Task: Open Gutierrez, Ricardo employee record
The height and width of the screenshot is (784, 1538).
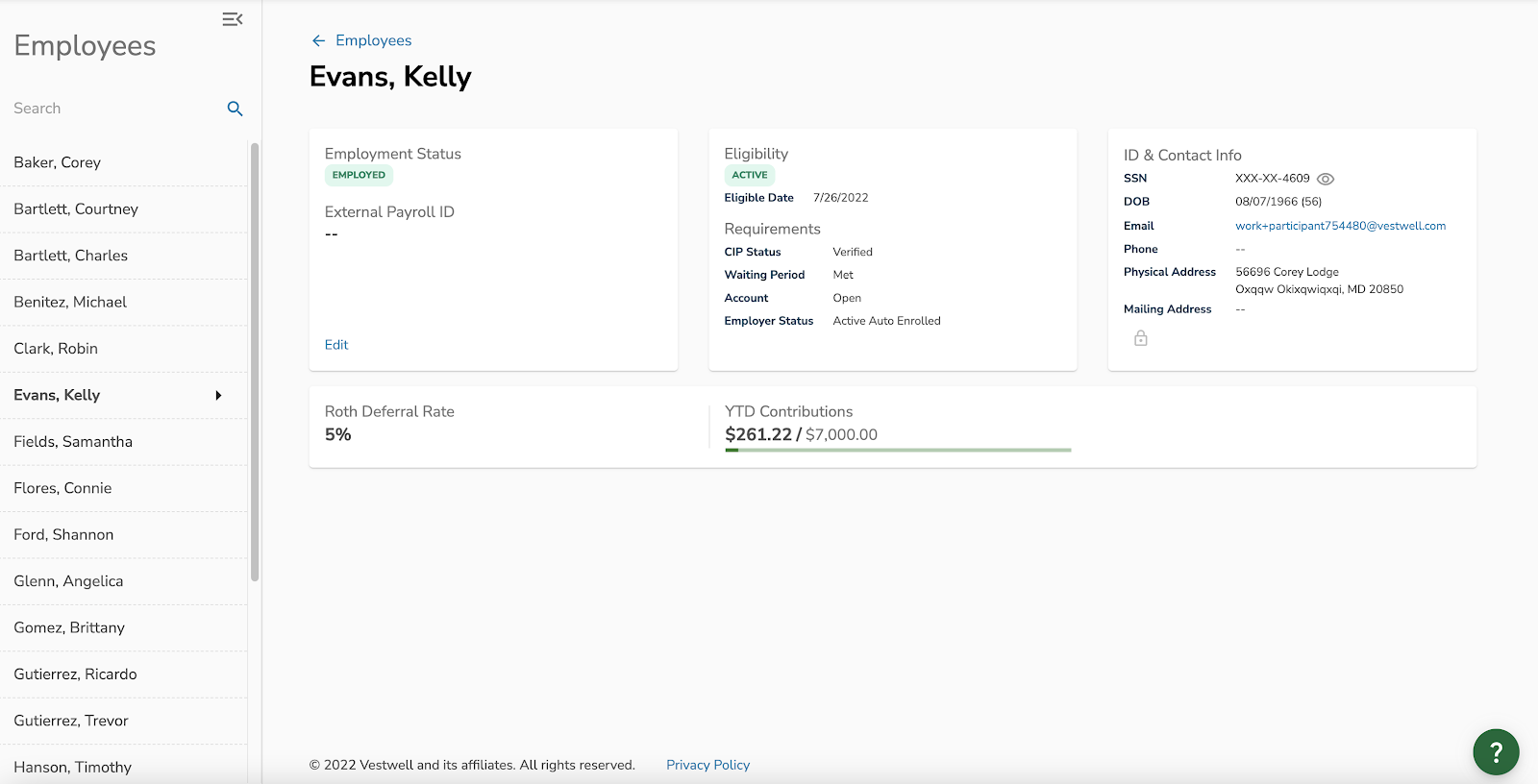Action: point(75,674)
